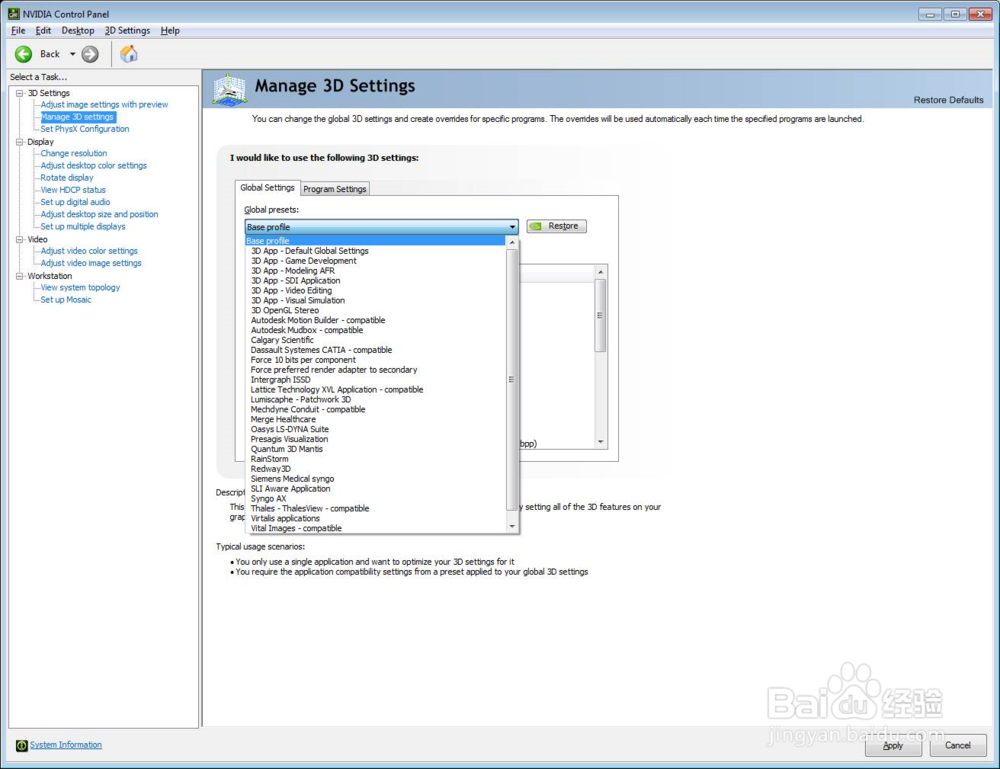
Task: Open the Edit menu
Action: 43,30
